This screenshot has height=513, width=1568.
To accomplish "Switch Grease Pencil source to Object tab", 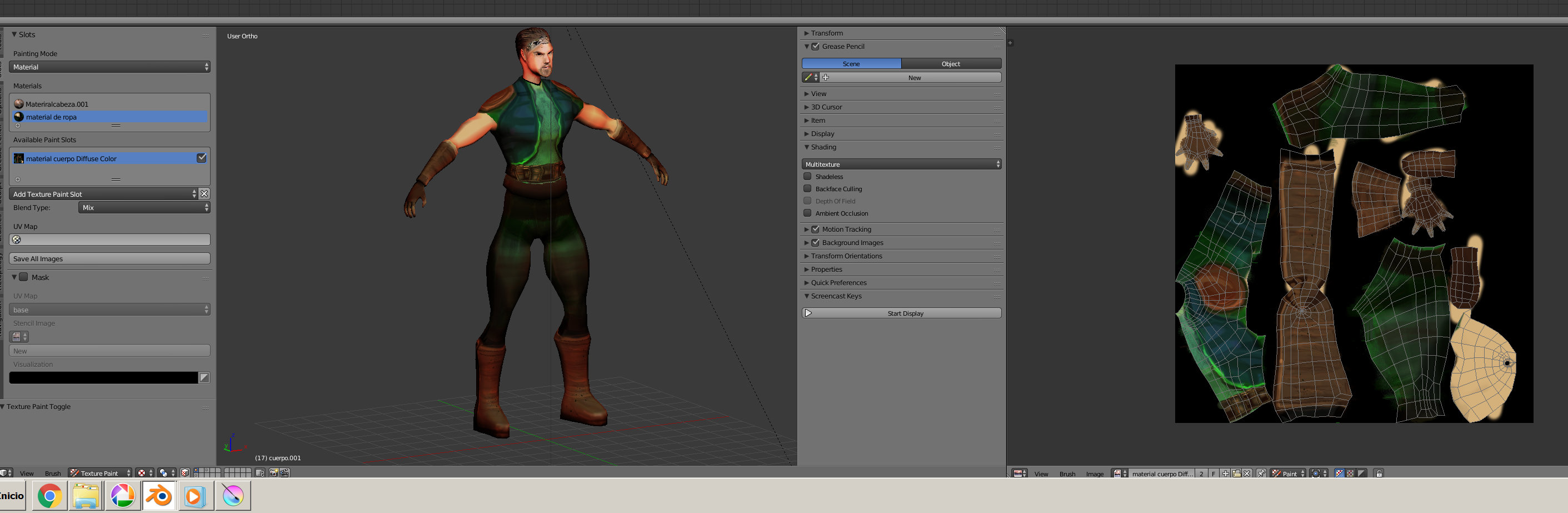I will pyautogui.click(x=950, y=64).
